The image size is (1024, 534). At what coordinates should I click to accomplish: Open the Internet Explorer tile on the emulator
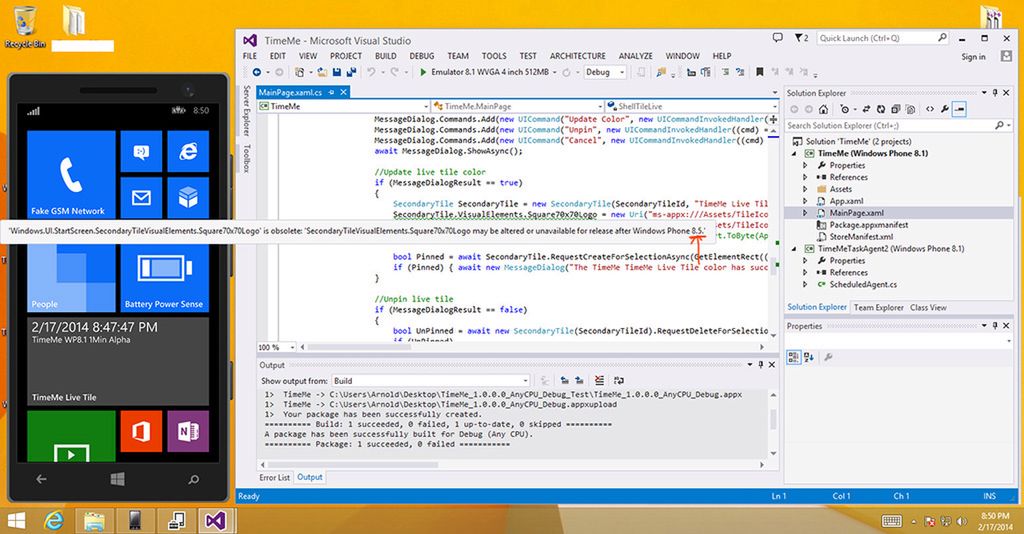pyautogui.click(x=186, y=150)
